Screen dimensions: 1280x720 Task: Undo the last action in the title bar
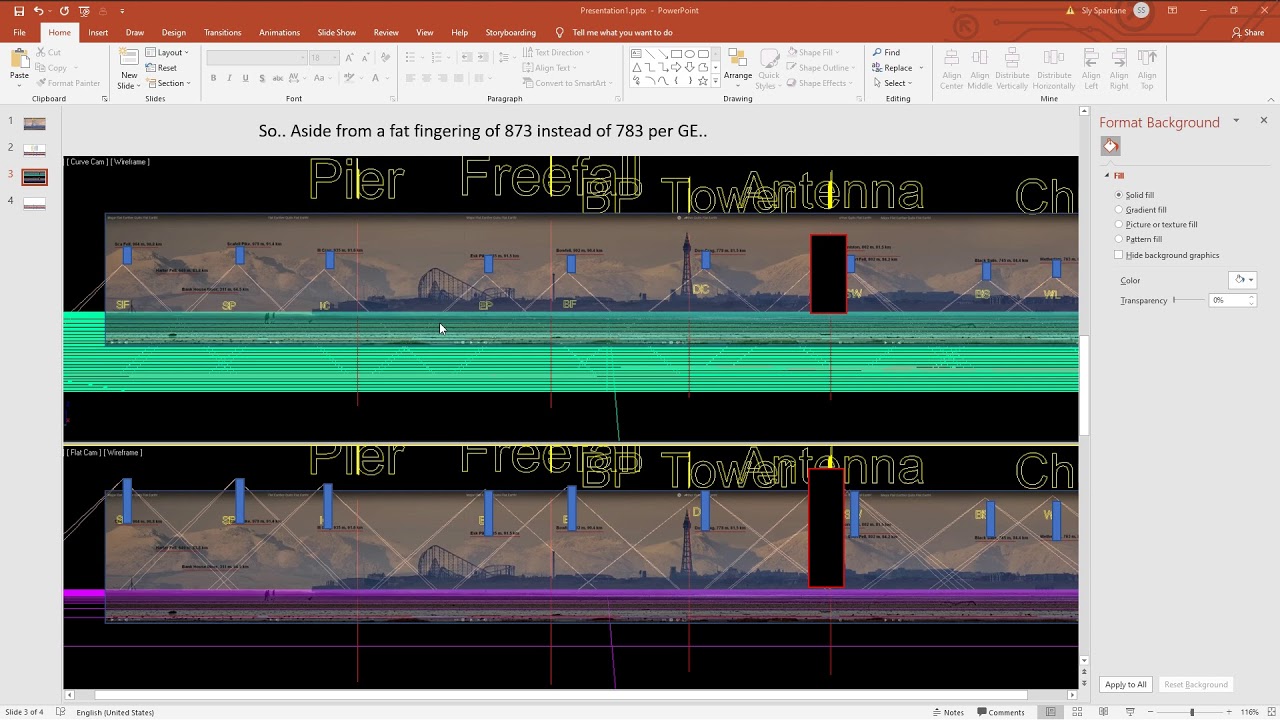coord(38,11)
